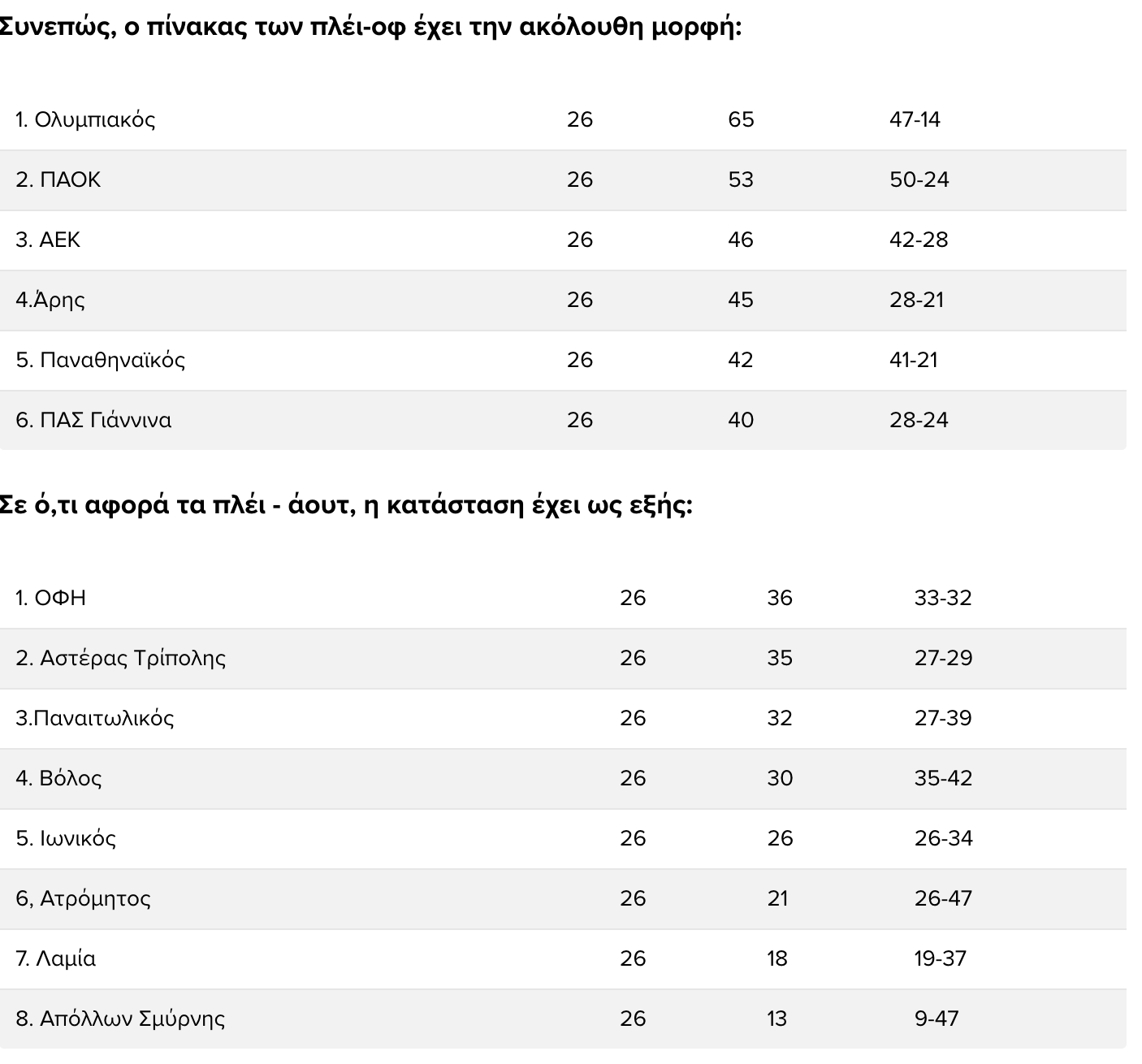Click ΠΑΣ Γιάννινα row label
1142x1064 pixels.
click(x=93, y=420)
